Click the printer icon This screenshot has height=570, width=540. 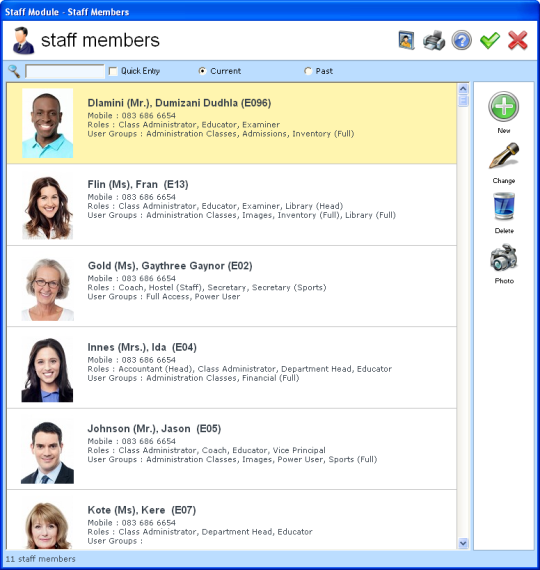434,40
